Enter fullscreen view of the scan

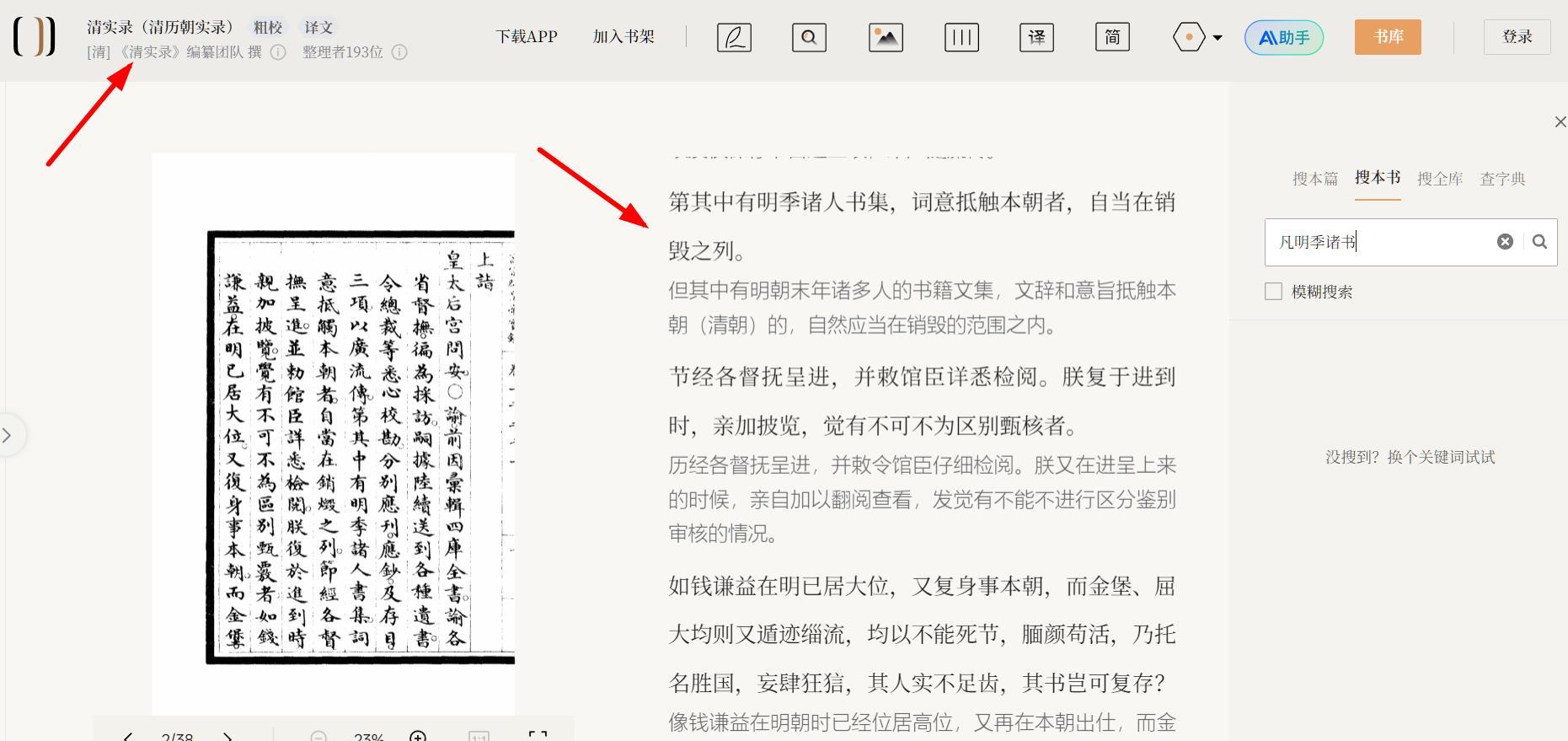pos(538,736)
